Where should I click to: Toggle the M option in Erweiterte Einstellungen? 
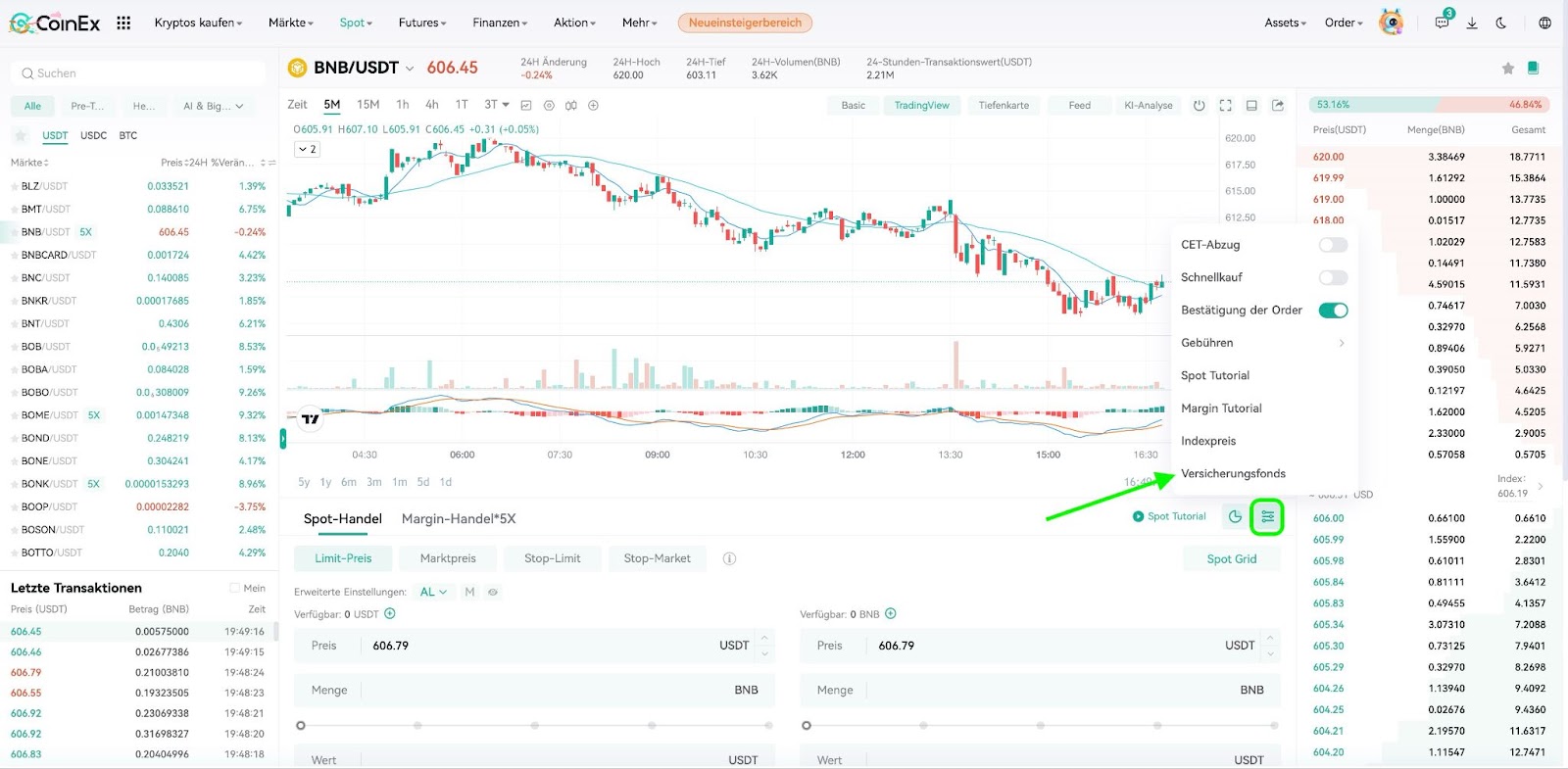(469, 592)
